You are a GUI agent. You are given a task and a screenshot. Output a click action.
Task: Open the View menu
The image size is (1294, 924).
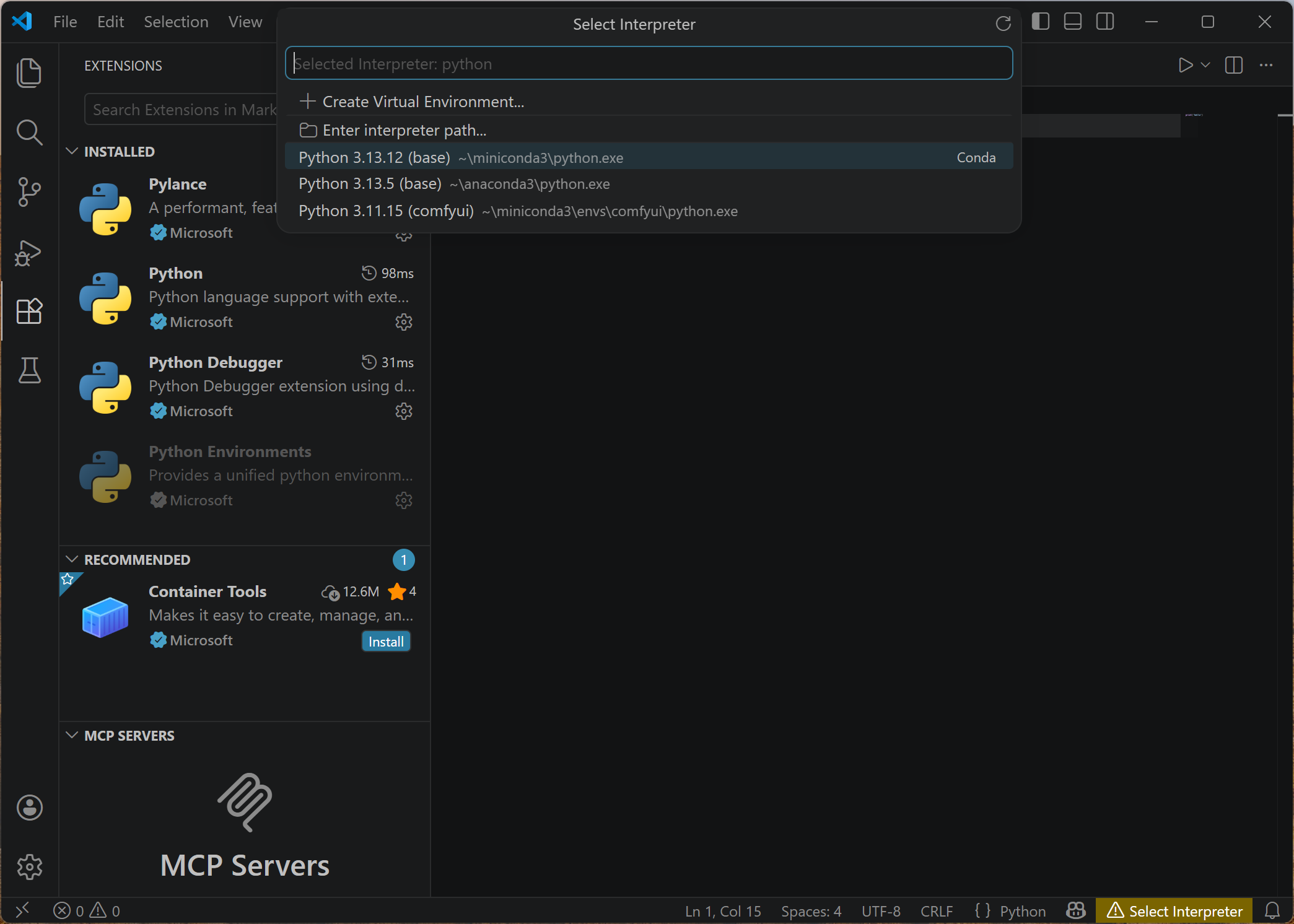point(245,22)
